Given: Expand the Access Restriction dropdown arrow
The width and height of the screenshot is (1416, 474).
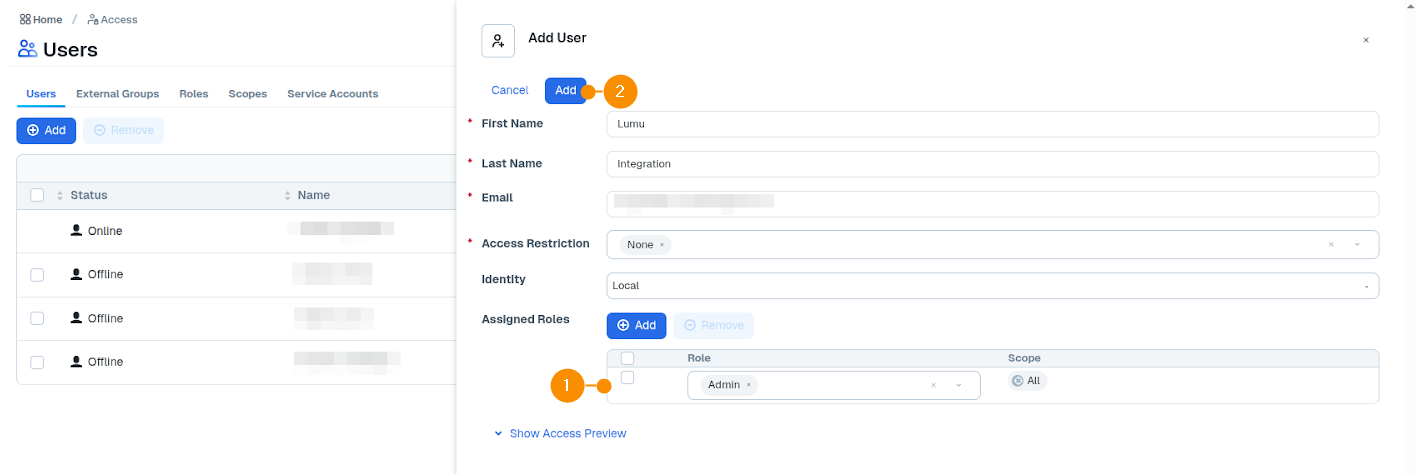Looking at the screenshot, I should pyautogui.click(x=1357, y=245).
